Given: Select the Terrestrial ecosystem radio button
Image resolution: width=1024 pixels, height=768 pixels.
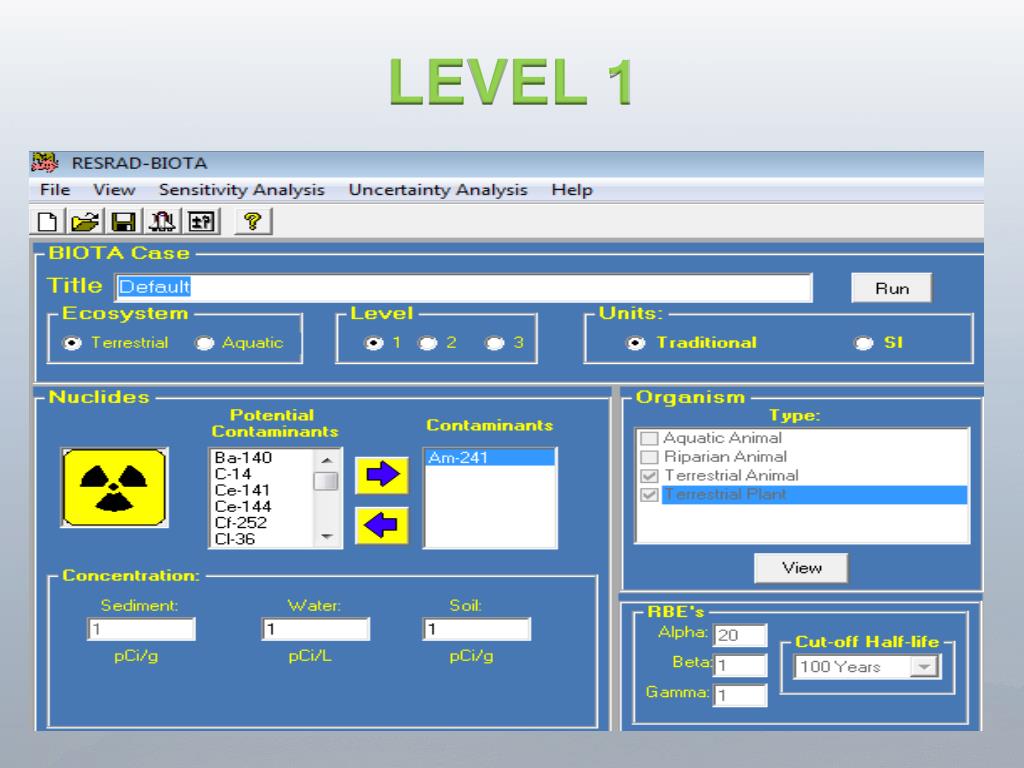Looking at the screenshot, I should click(72, 344).
